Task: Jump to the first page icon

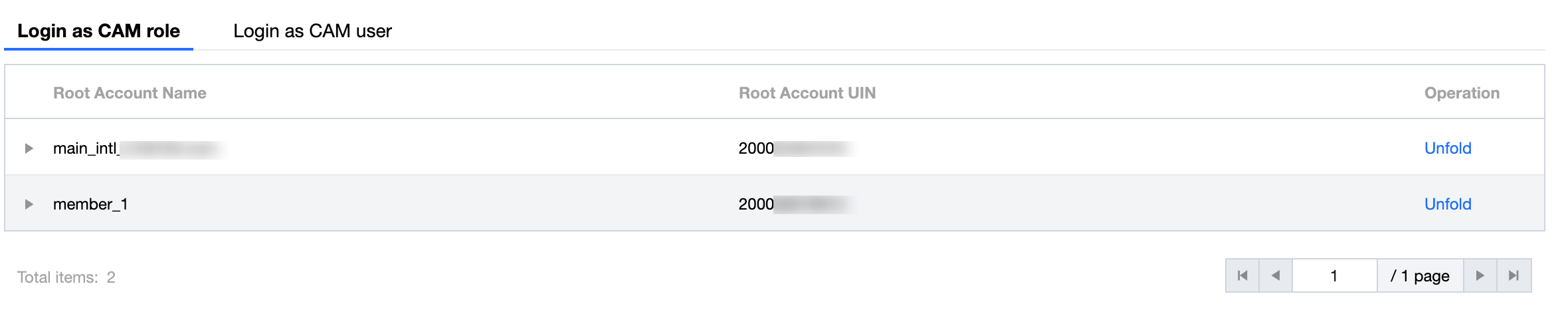Action: click(1242, 275)
